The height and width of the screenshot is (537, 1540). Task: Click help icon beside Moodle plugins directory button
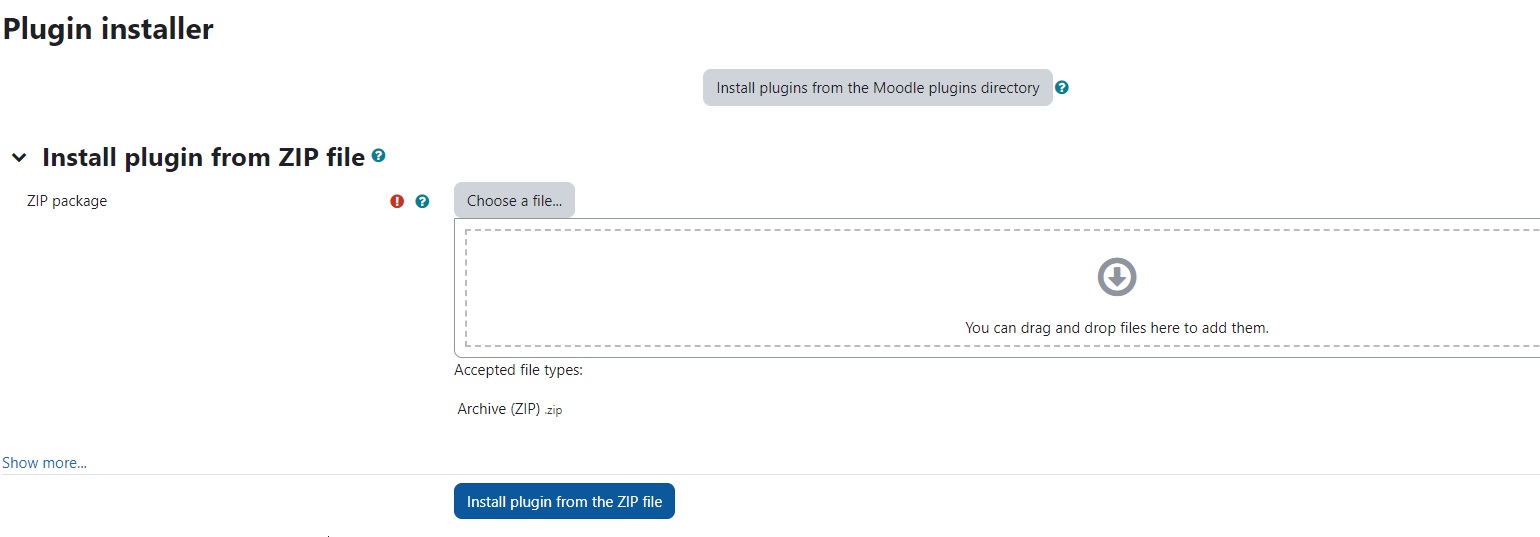pyautogui.click(x=1062, y=88)
